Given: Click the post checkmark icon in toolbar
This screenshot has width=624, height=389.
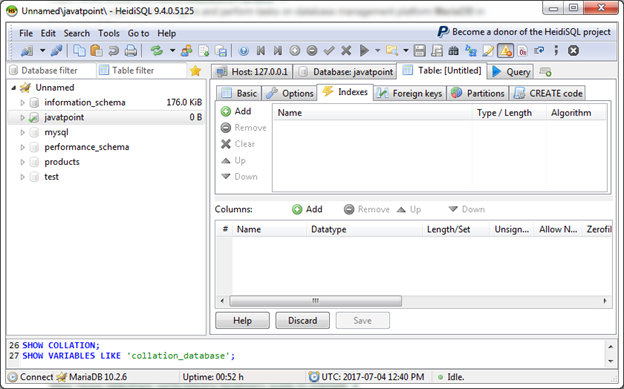Looking at the screenshot, I should 329,51.
